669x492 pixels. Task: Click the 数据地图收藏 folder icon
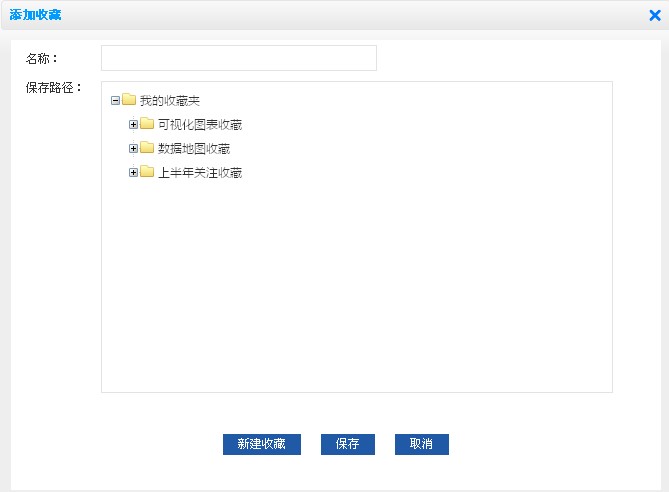coord(147,148)
